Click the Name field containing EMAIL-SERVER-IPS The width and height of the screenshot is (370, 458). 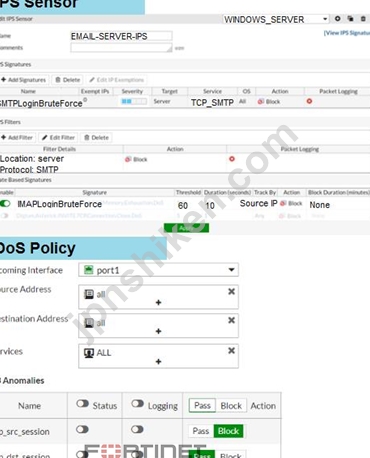coord(121,36)
